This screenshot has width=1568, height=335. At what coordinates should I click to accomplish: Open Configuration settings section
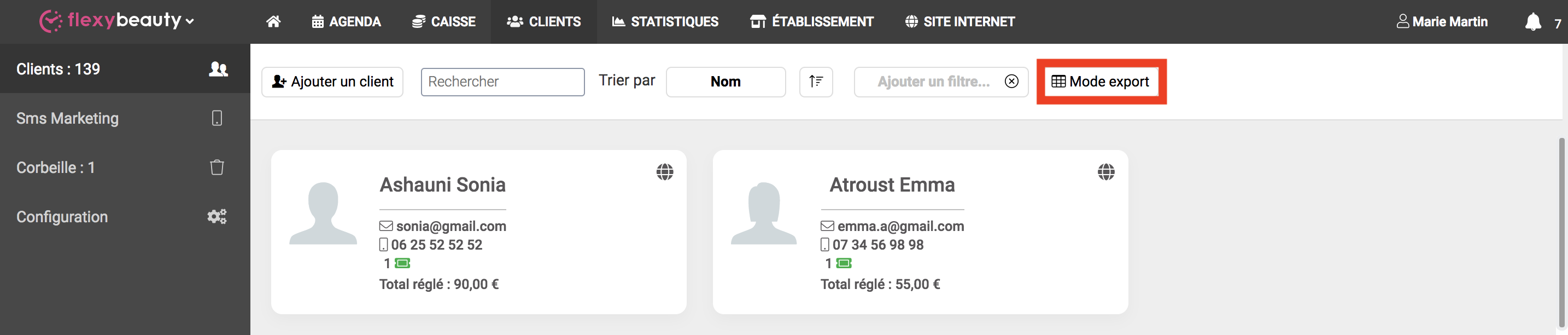tap(125, 217)
